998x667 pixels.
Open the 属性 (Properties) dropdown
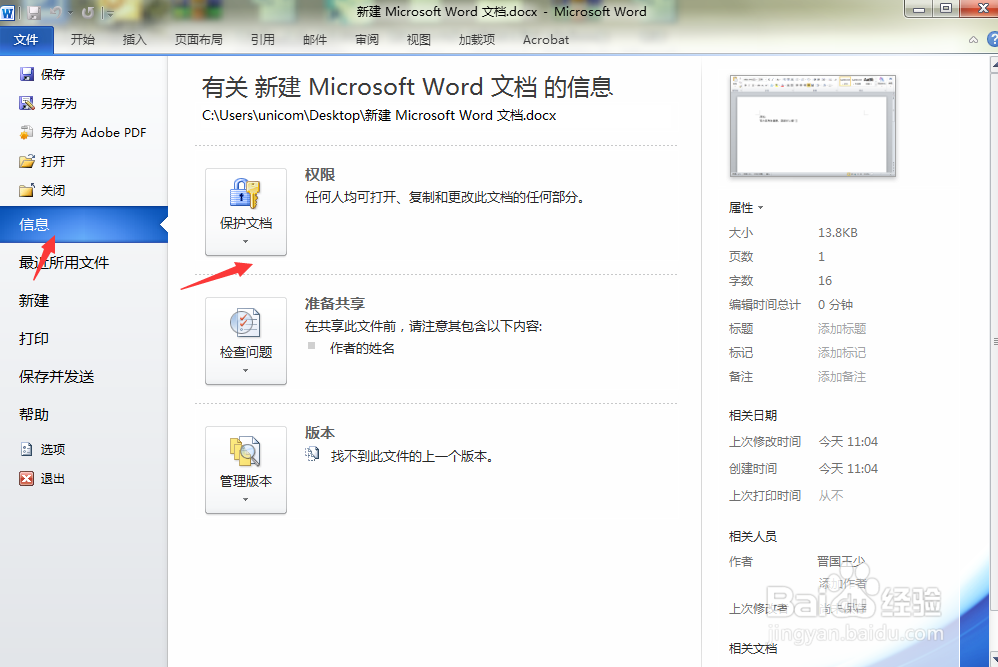tap(746, 207)
